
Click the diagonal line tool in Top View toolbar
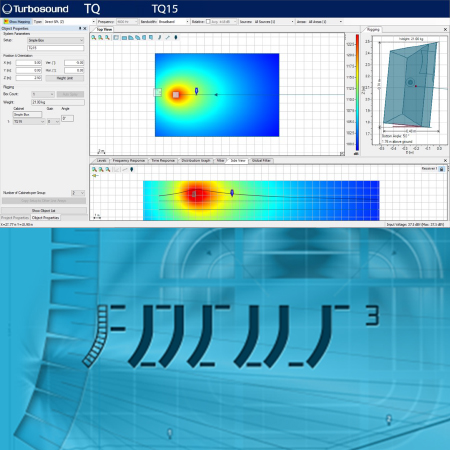click(x=167, y=38)
